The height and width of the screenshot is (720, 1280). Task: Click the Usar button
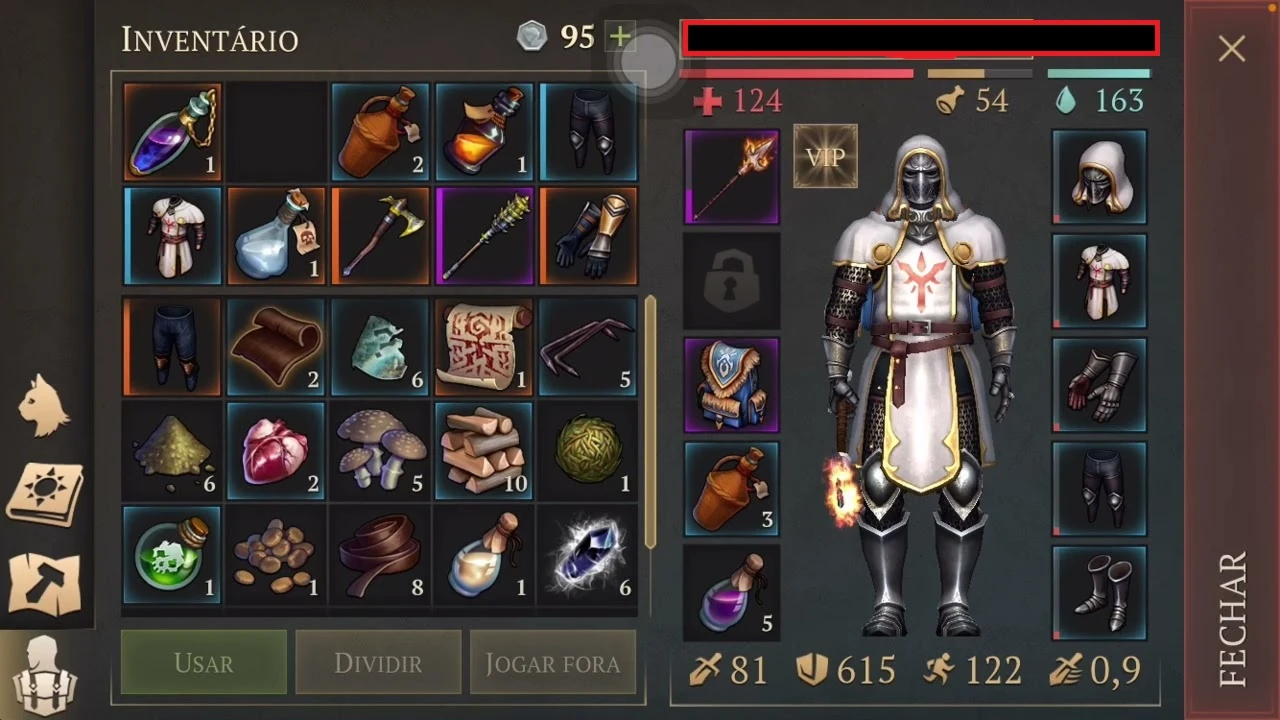pyautogui.click(x=204, y=663)
